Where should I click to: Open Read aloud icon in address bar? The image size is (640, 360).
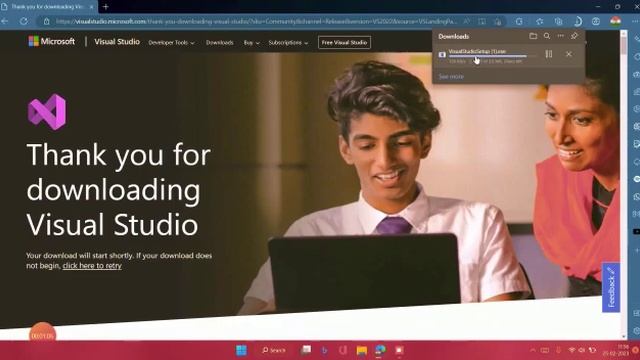[467, 21]
